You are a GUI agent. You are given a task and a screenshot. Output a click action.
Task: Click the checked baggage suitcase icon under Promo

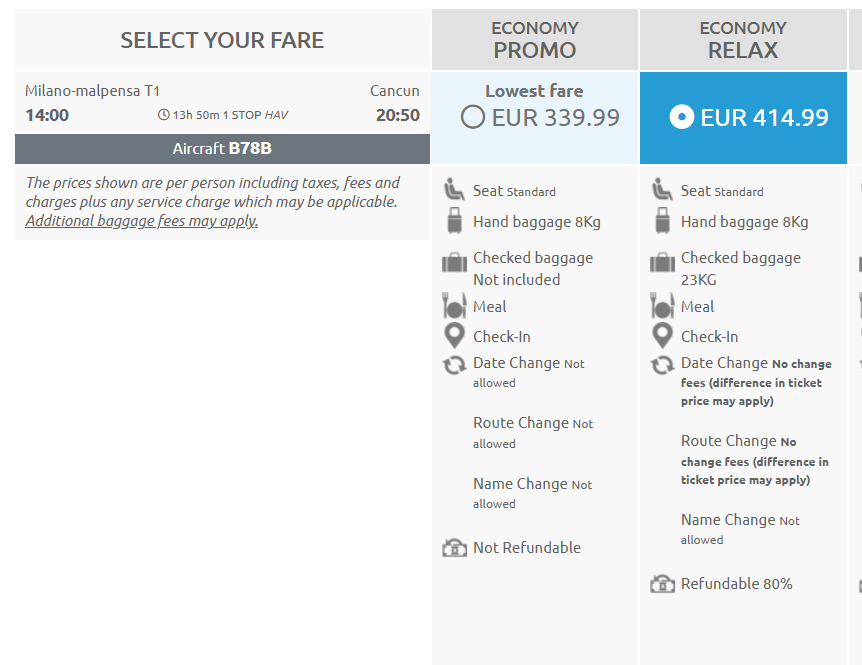tap(454, 262)
